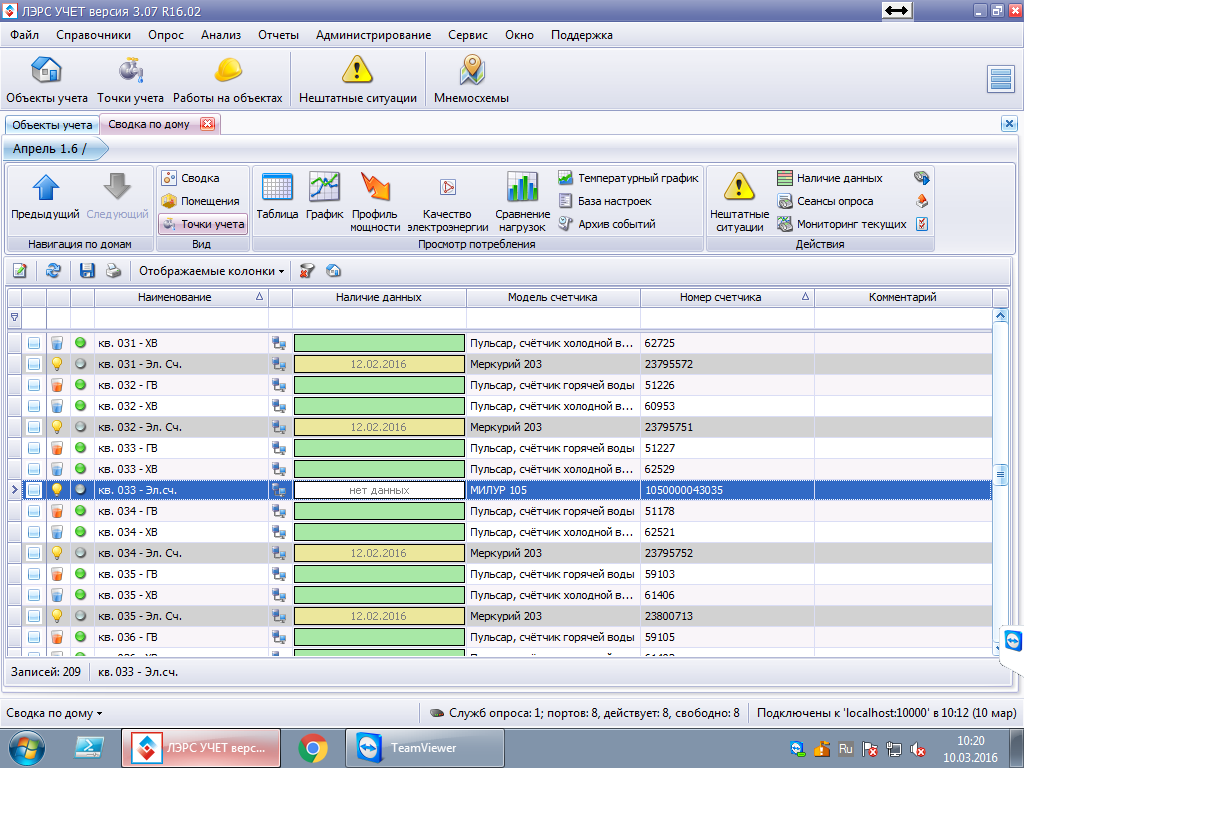Open Качество электроэнергии
1228x820 pixels.
click(447, 202)
